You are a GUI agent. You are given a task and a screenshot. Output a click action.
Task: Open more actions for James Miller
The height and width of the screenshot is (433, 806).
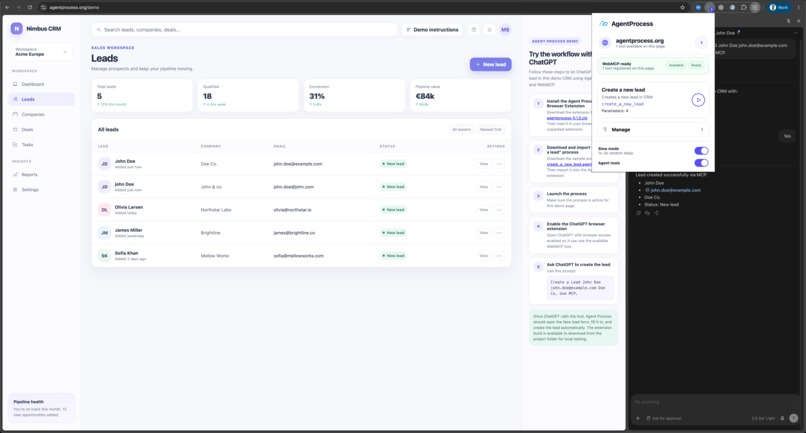click(499, 233)
